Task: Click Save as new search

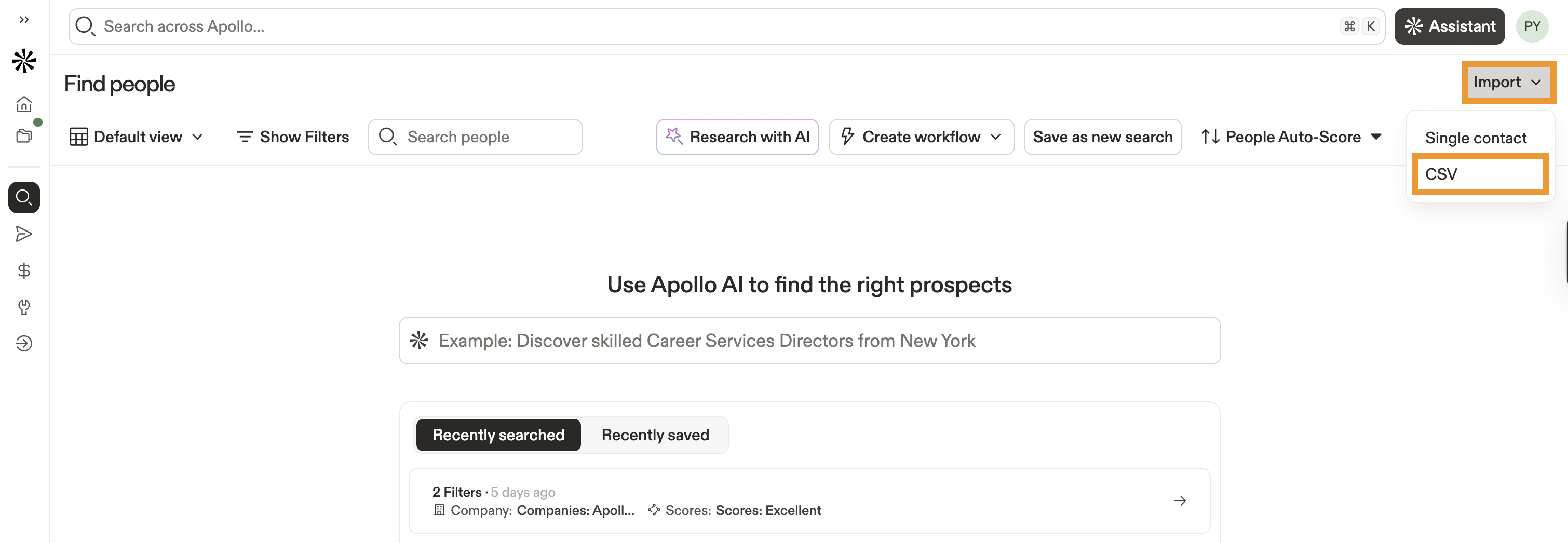Action: (1102, 137)
